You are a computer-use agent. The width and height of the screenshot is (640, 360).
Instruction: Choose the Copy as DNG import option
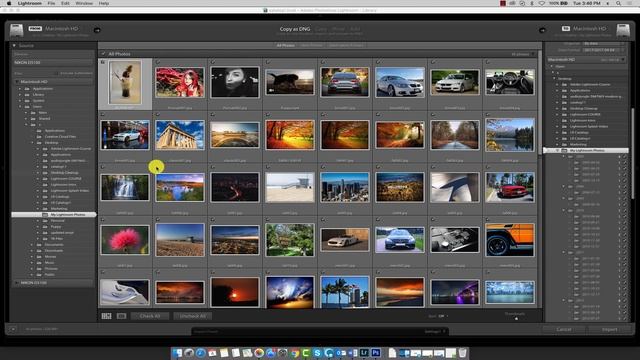coord(295,29)
